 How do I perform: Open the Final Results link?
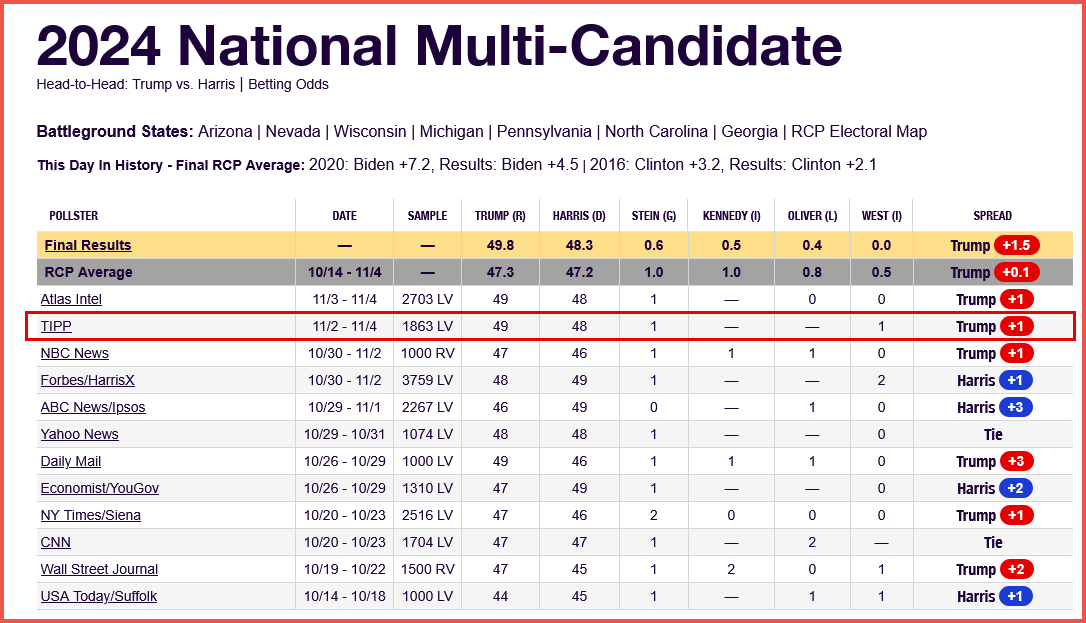click(87, 245)
